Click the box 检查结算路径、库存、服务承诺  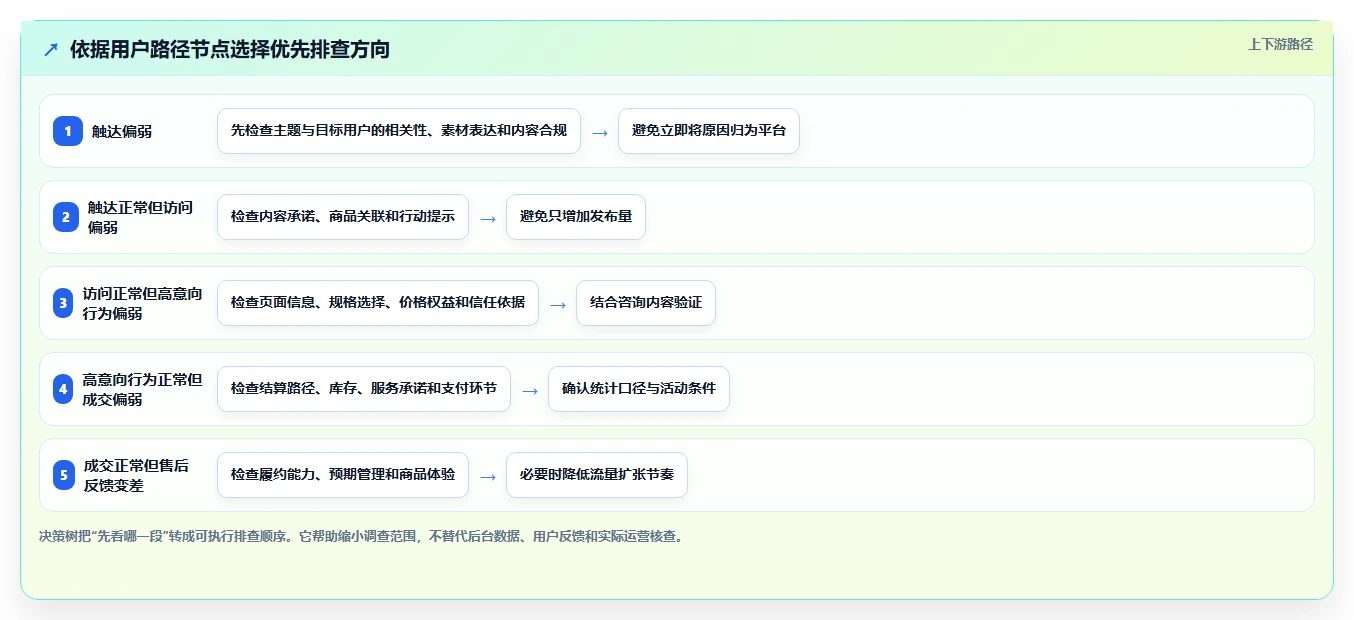364,389
